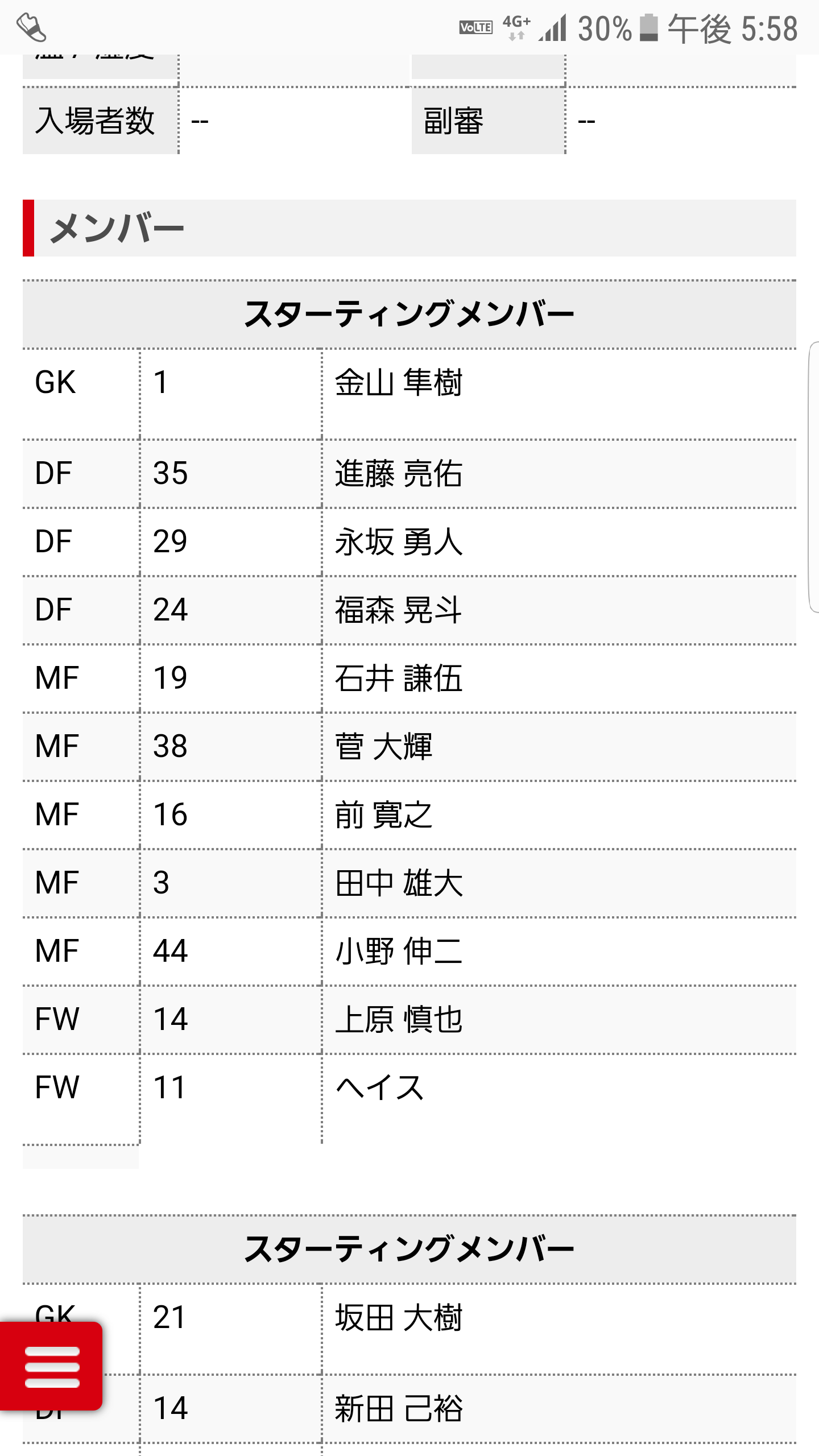Select player name 小野 伸二
Image resolution: width=819 pixels, height=1456 pixels.
[398, 951]
